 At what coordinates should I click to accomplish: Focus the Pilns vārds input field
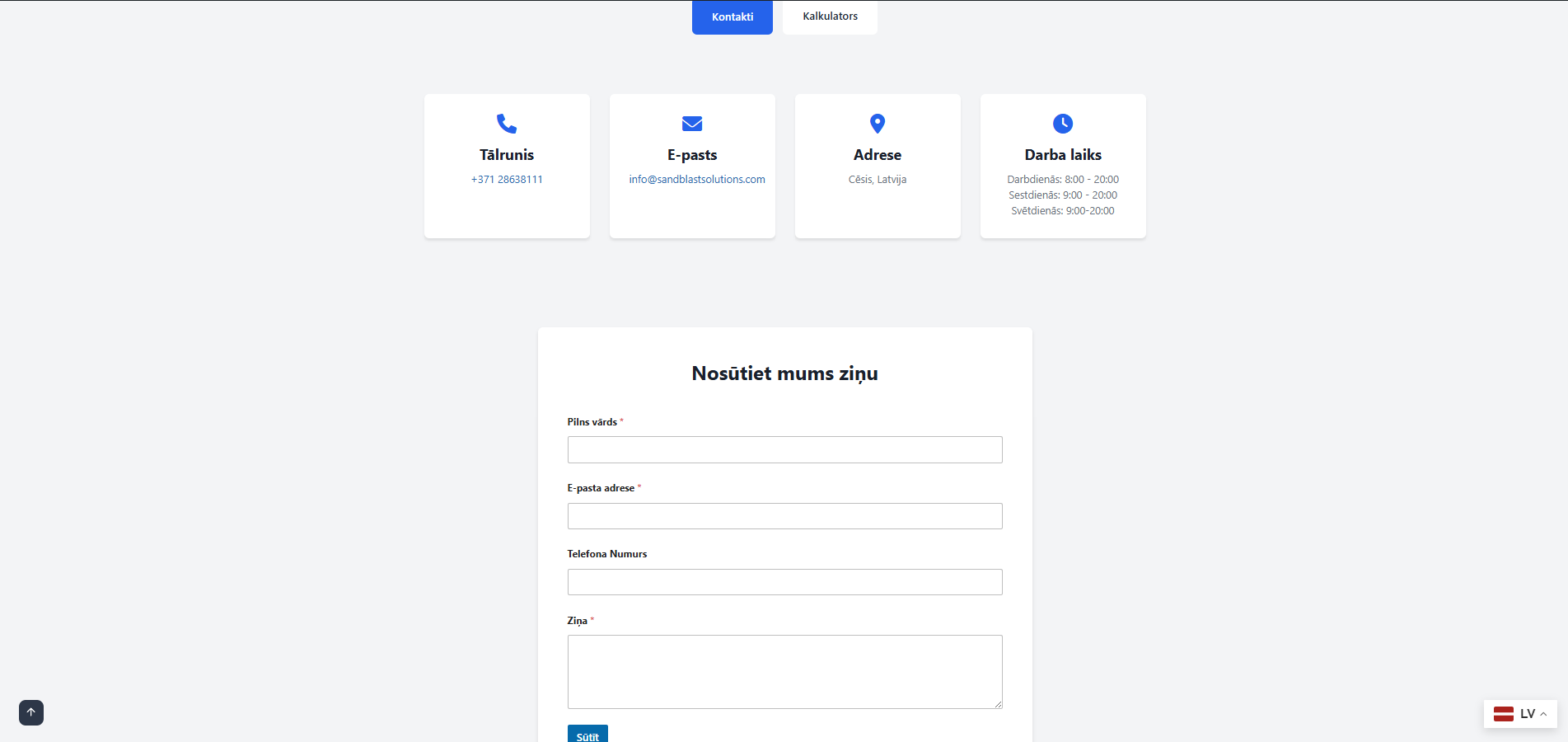tap(784, 450)
